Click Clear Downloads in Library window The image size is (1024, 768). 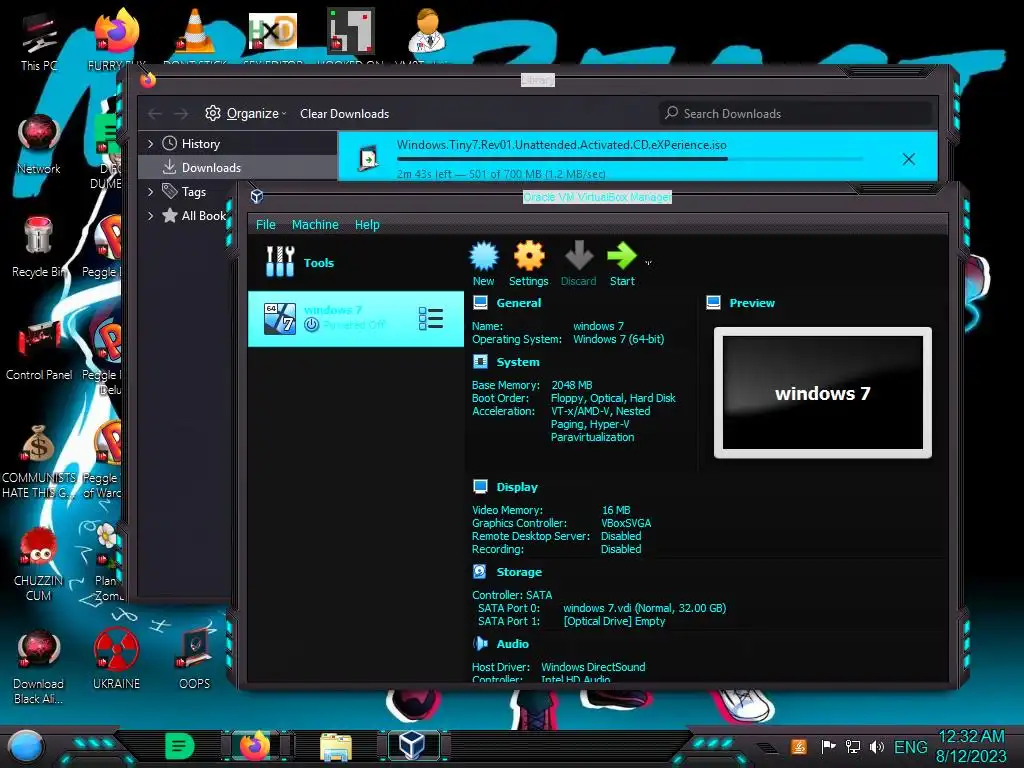click(x=344, y=114)
